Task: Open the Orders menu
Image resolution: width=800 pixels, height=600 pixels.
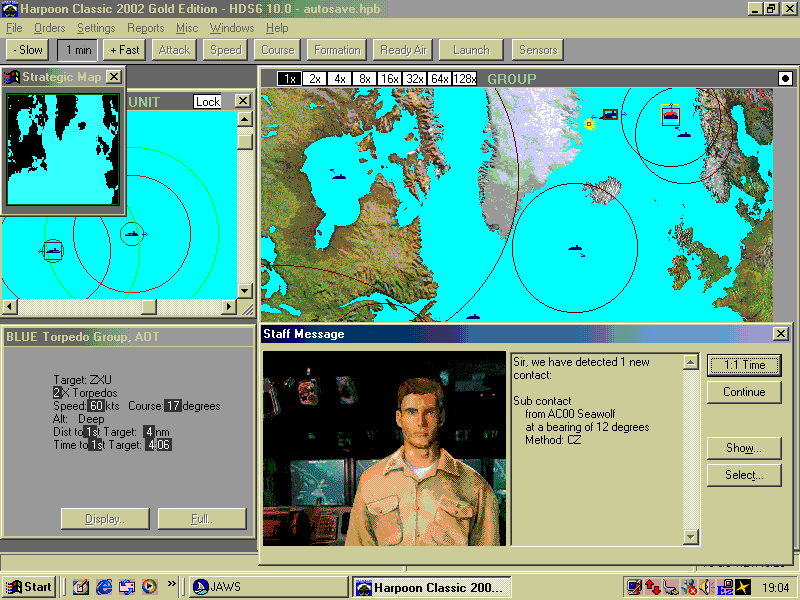Action: [49, 28]
